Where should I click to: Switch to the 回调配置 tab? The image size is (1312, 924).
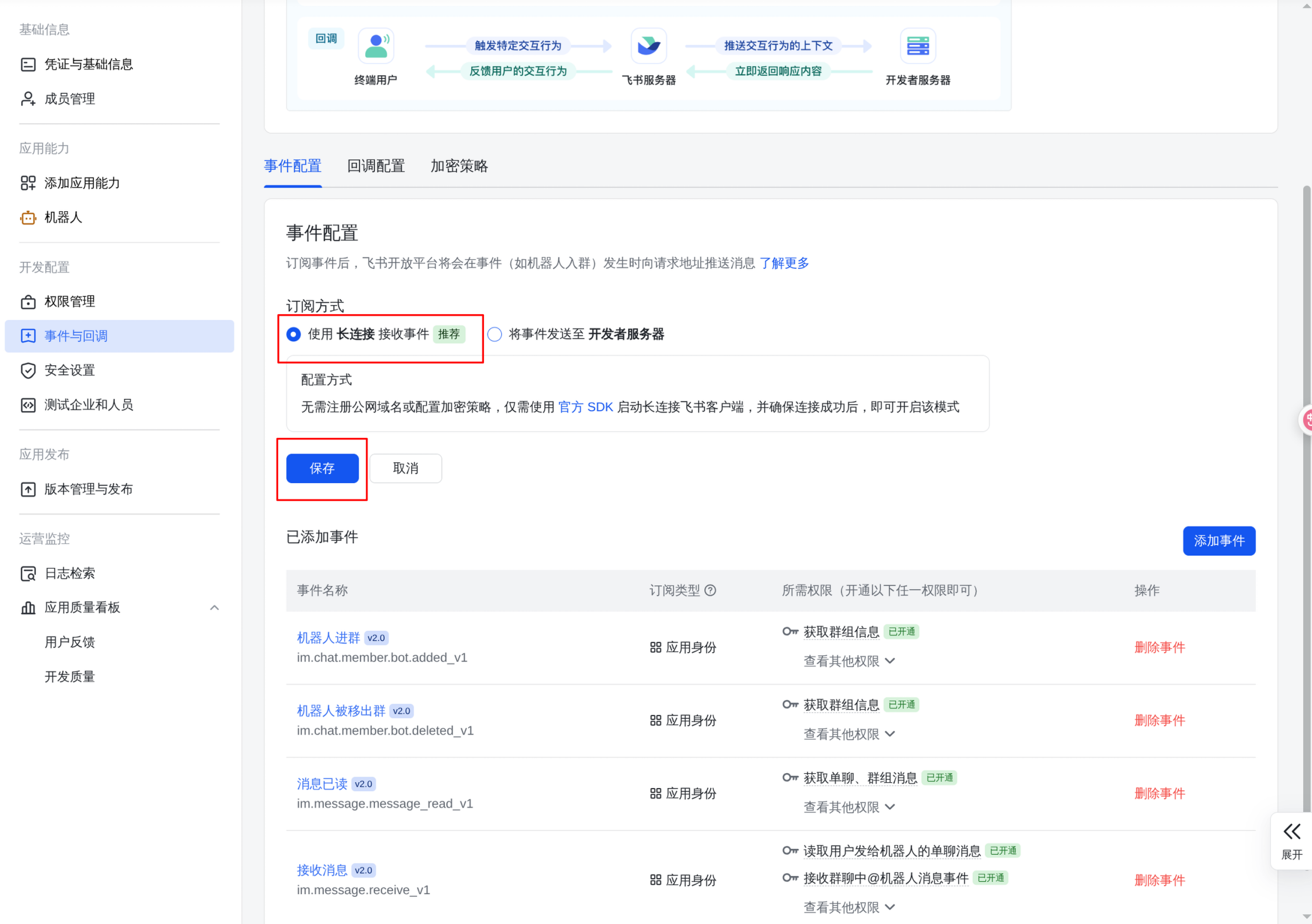tap(376, 166)
